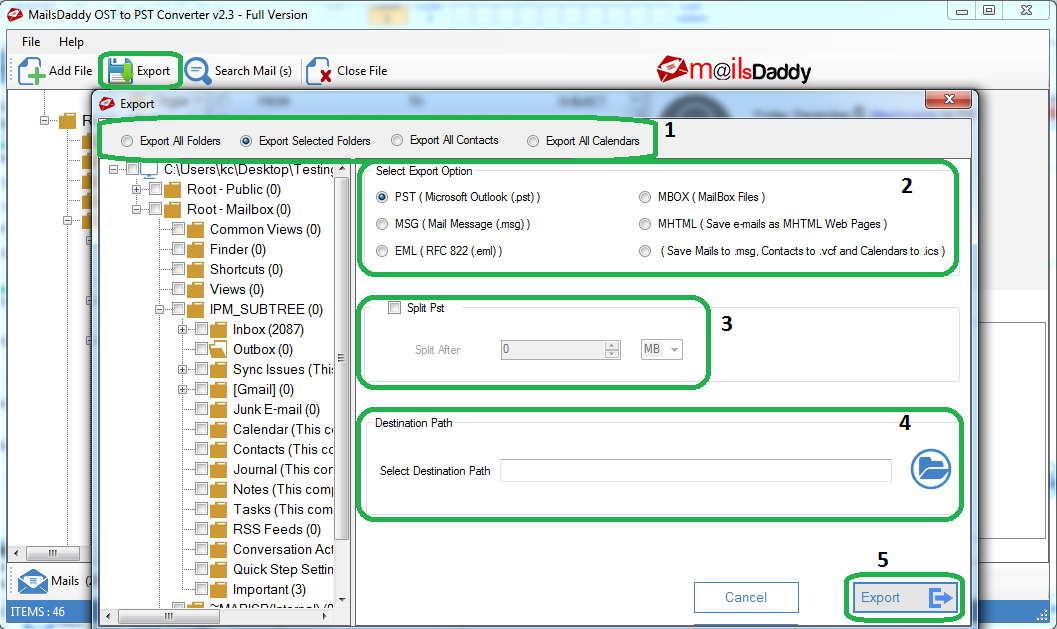Viewport: 1057px width, 629px height.
Task: Enable the Split Pst checkbox
Action: (x=394, y=307)
